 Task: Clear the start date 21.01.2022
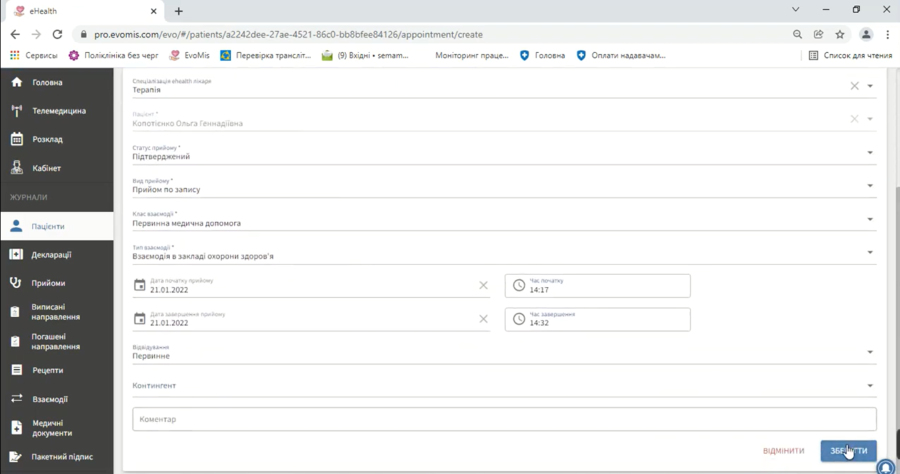(483, 285)
